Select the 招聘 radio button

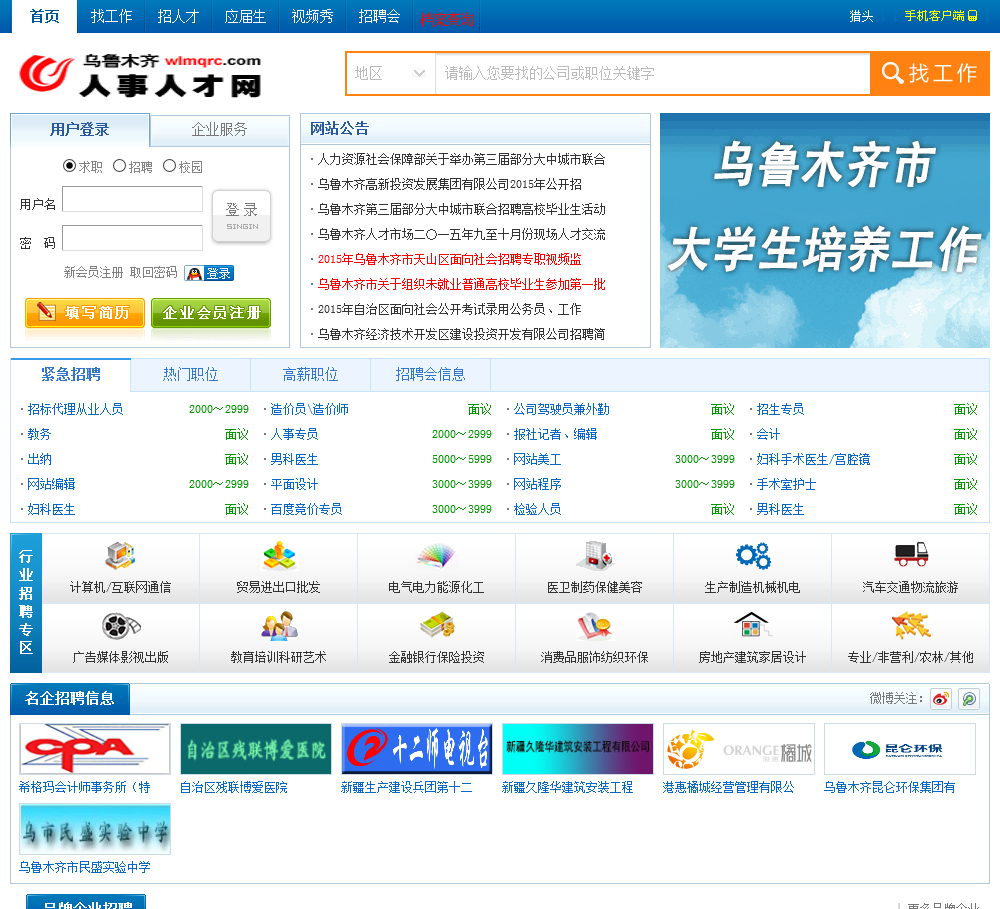point(119,166)
